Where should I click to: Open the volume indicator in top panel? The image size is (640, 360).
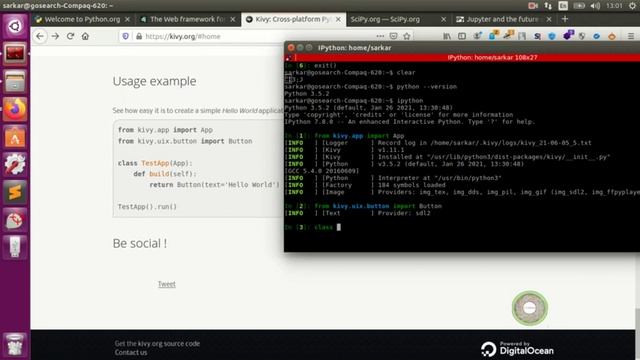click(595, 6)
